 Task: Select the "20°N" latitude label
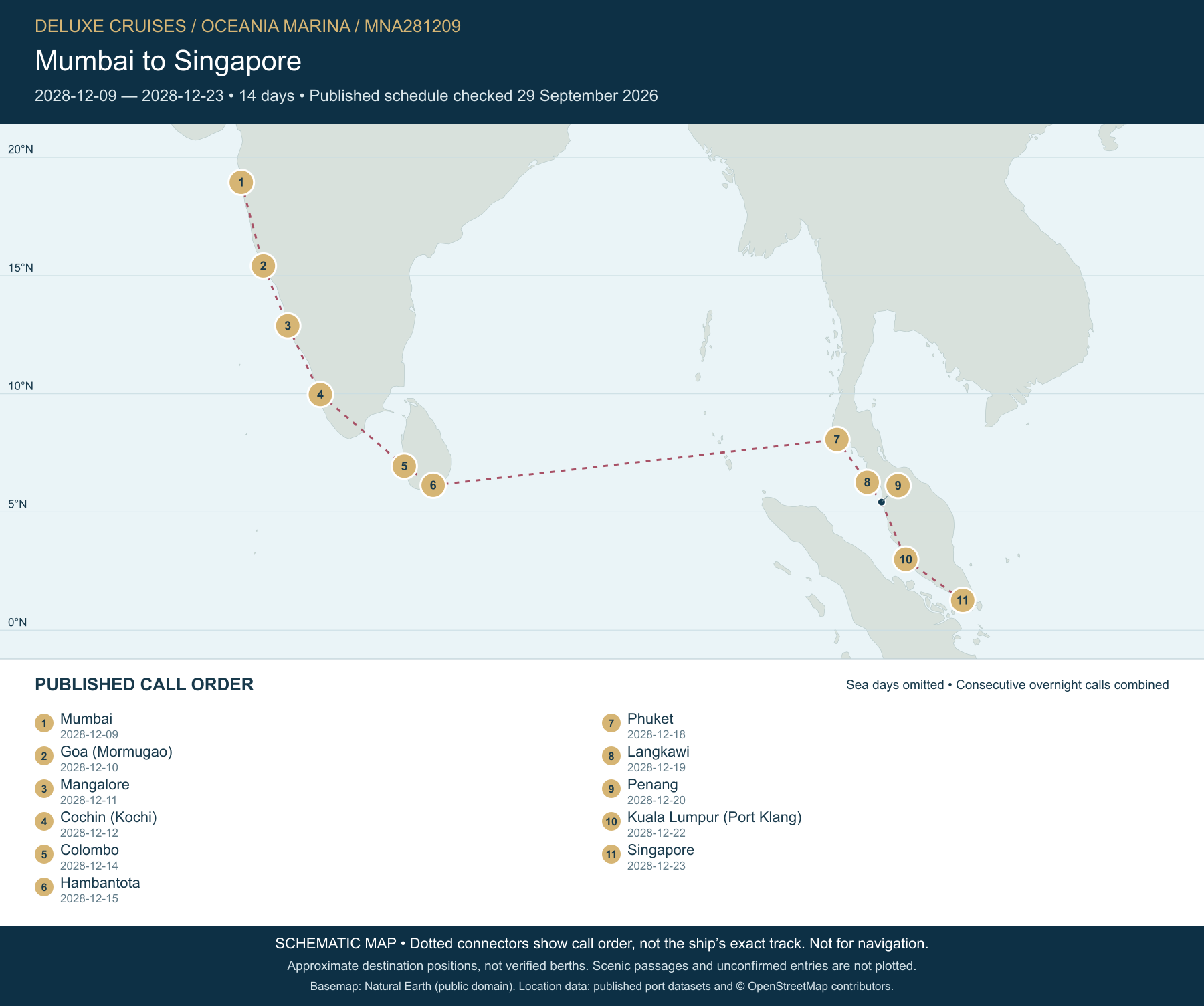coord(21,149)
